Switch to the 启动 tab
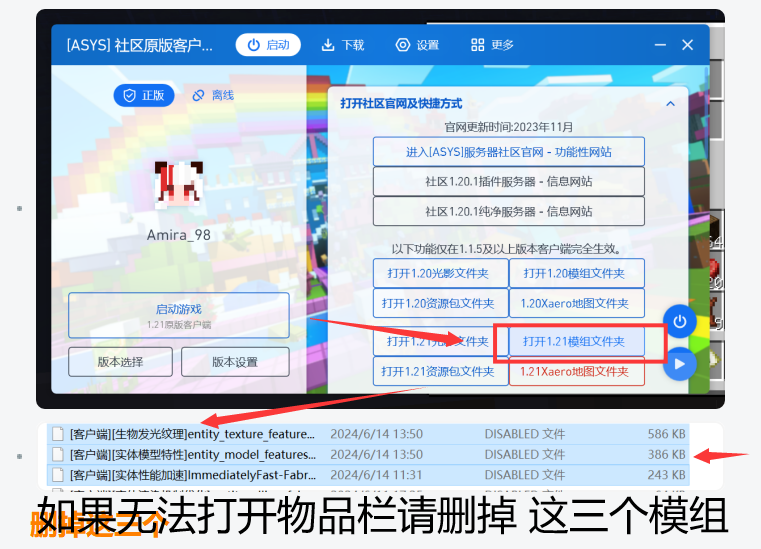761x549 pixels. click(268, 45)
